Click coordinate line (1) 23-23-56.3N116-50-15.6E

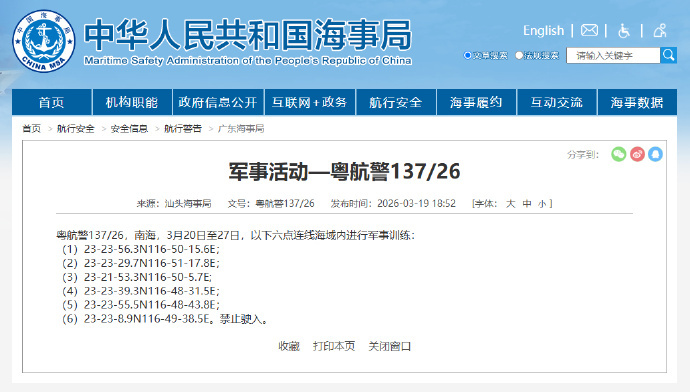pyautogui.click(x=140, y=249)
